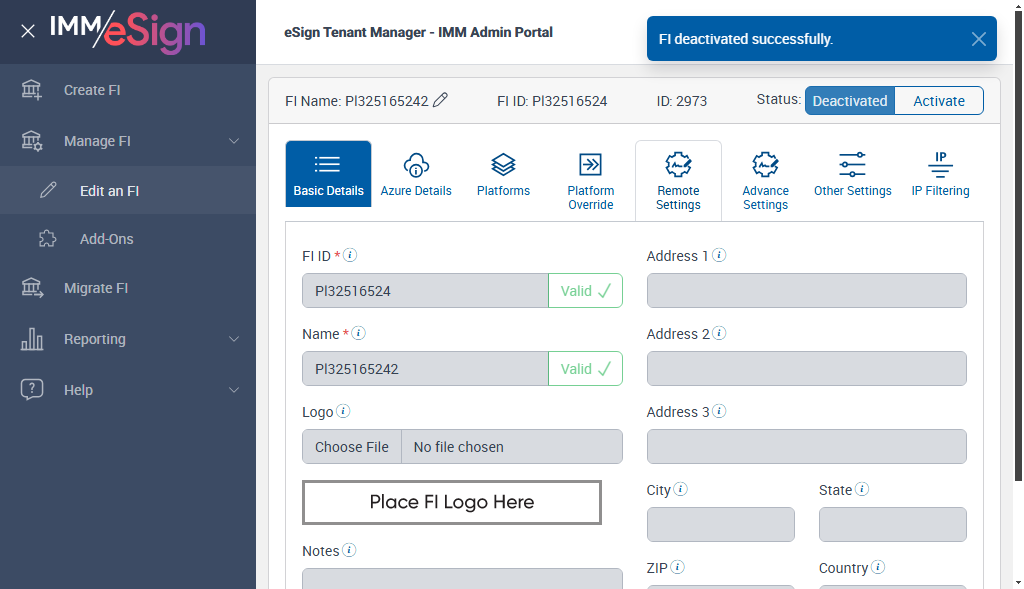Screen dimensions: 1024x589
Task: Dismiss the FI deactivated success notification
Action: (978, 39)
